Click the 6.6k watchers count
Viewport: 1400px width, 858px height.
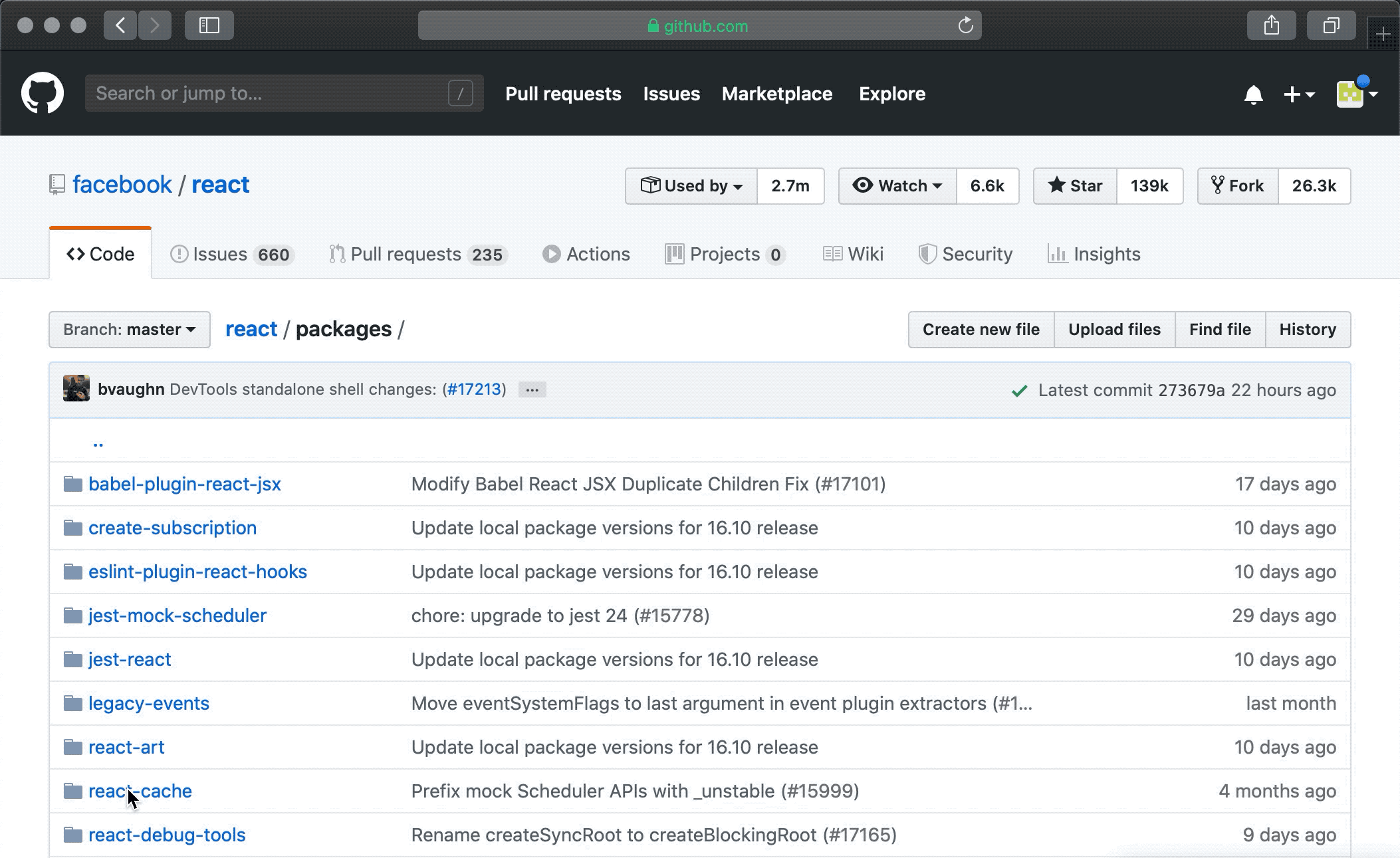click(x=987, y=186)
